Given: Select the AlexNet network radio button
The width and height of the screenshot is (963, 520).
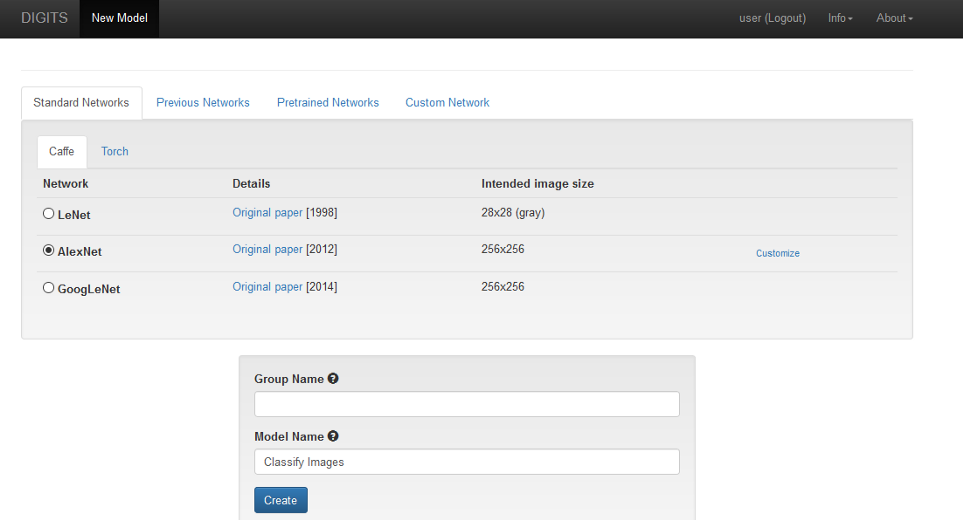Looking at the screenshot, I should (x=48, y=251).
